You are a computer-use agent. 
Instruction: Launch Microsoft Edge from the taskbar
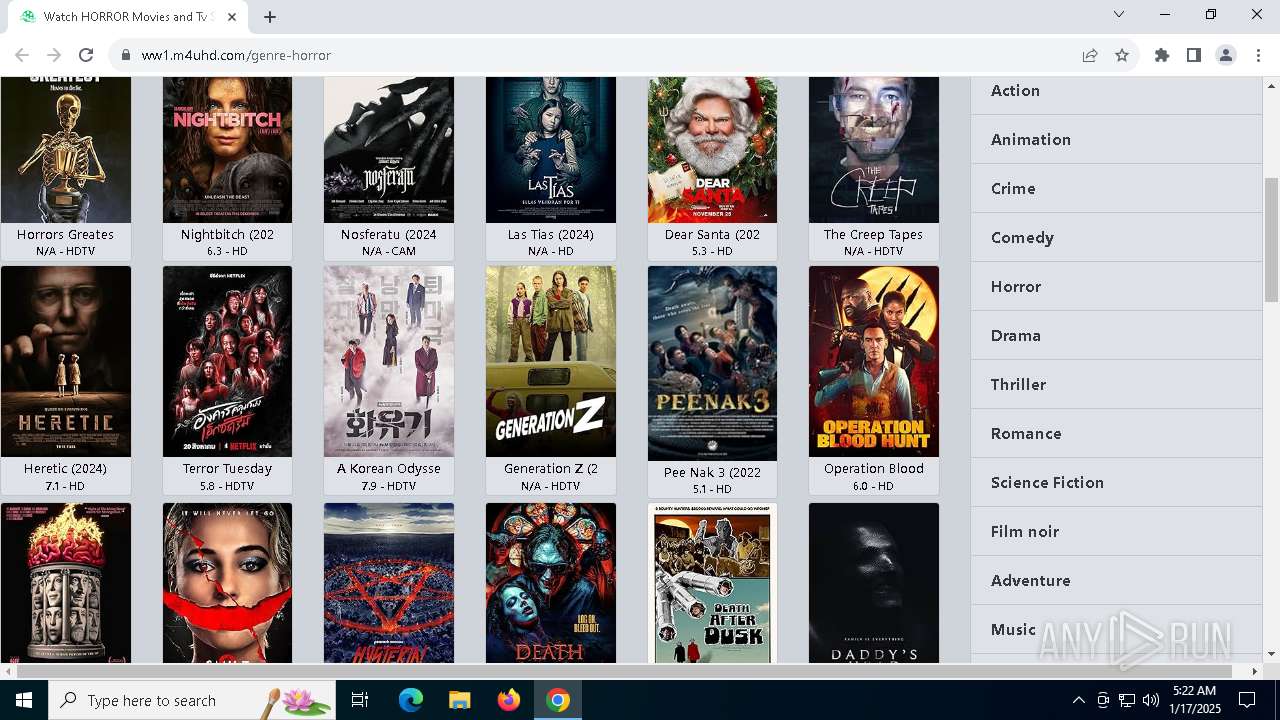point(411,700)
